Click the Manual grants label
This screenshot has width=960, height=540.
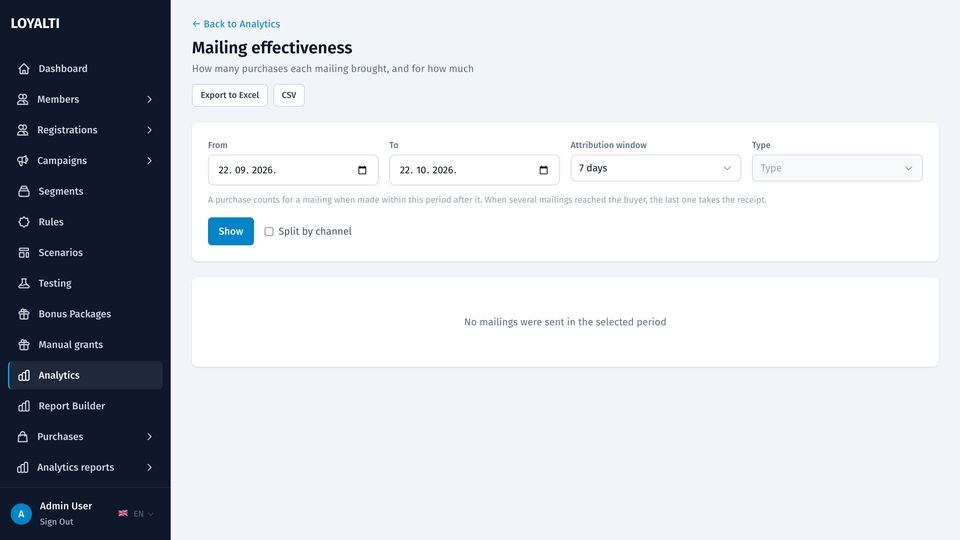pyautogui.click(x=70, y=344)
